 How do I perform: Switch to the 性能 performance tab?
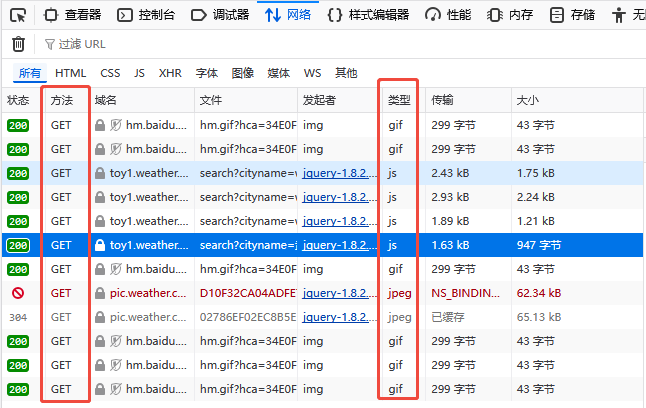(x=448, y=15)
